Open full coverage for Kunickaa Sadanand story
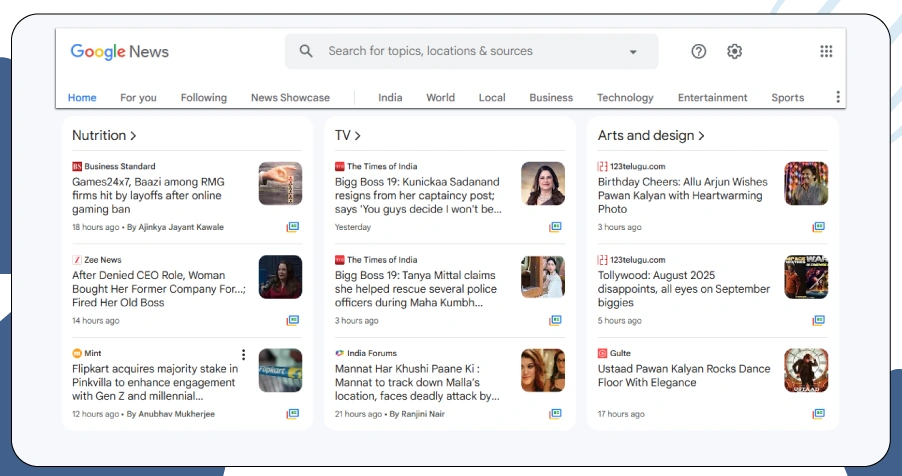This screenshot has width=902, height=476. pyautogui.click(x=555, y=227)
